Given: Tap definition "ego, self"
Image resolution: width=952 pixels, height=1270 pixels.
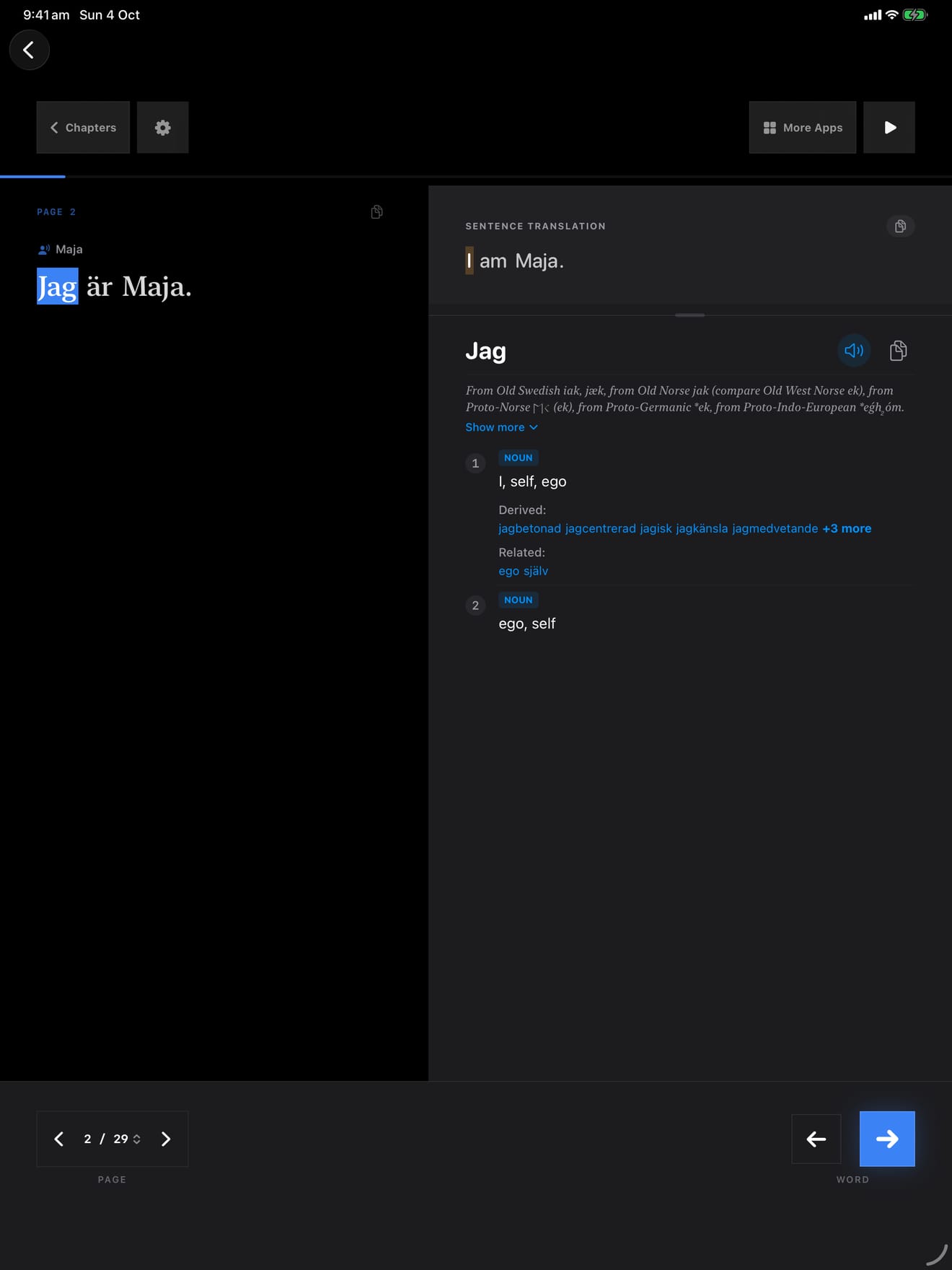Looking at the screenshot, I should (x=527, y=623).
